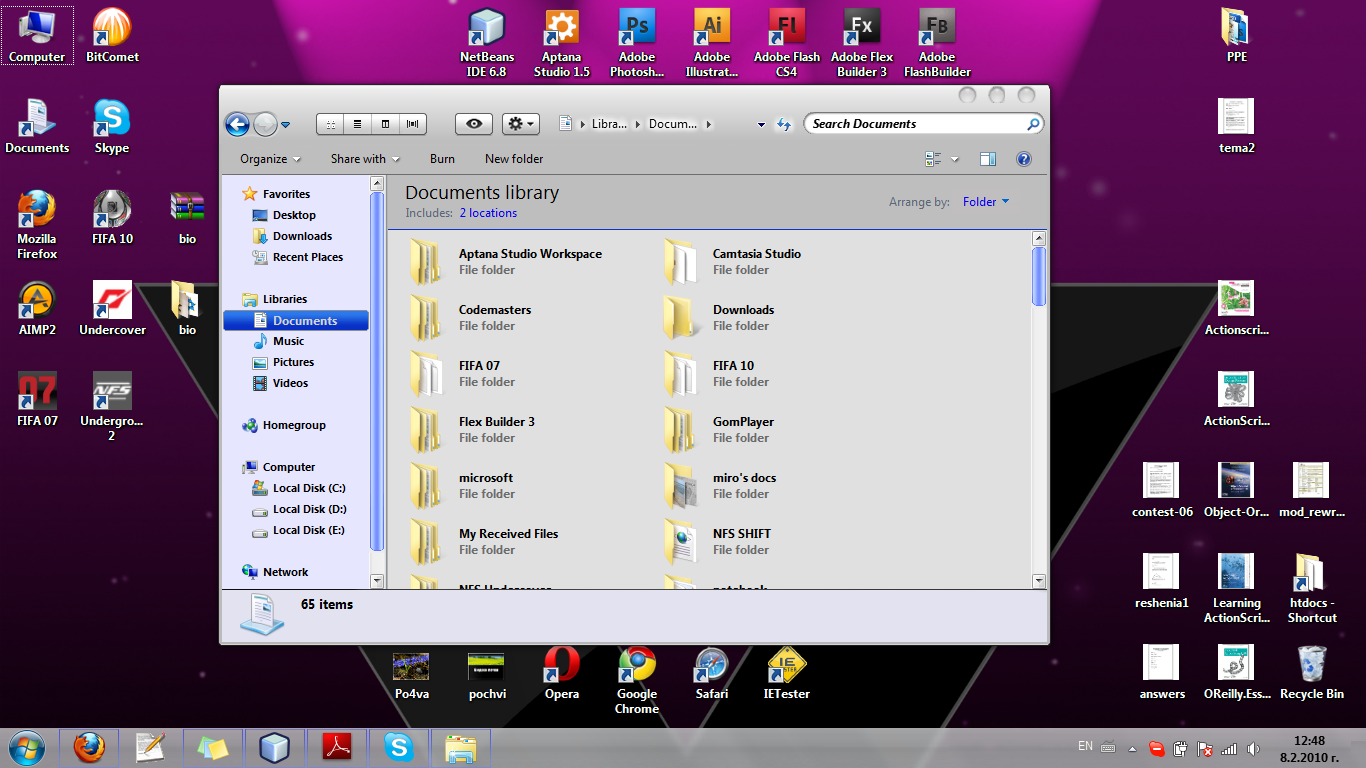This screenshot has height=768, width=1366.
Task: Click Adobe Reader in the taskbar
Action: [x=337, y=747]
